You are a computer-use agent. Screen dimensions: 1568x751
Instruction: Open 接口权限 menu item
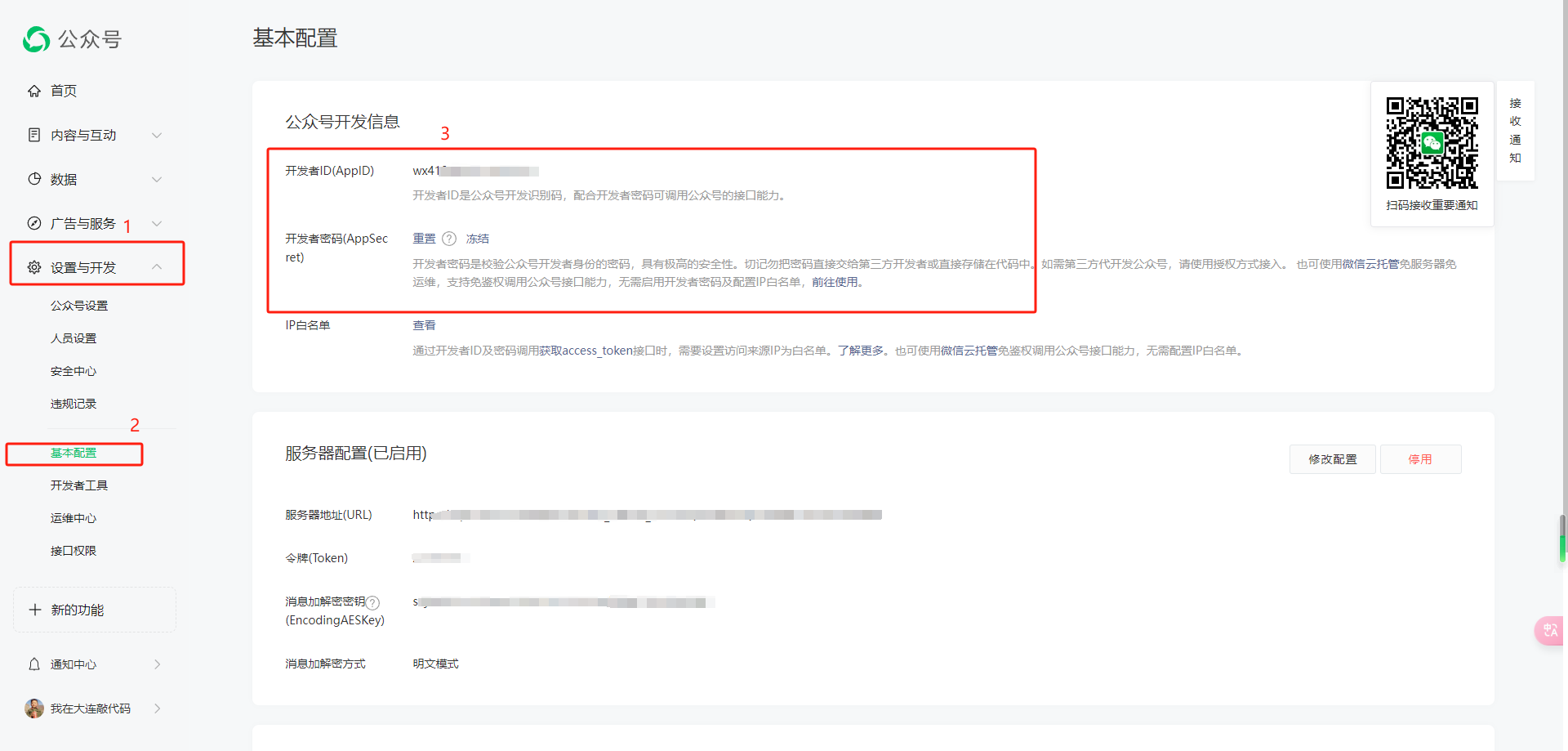73,551
